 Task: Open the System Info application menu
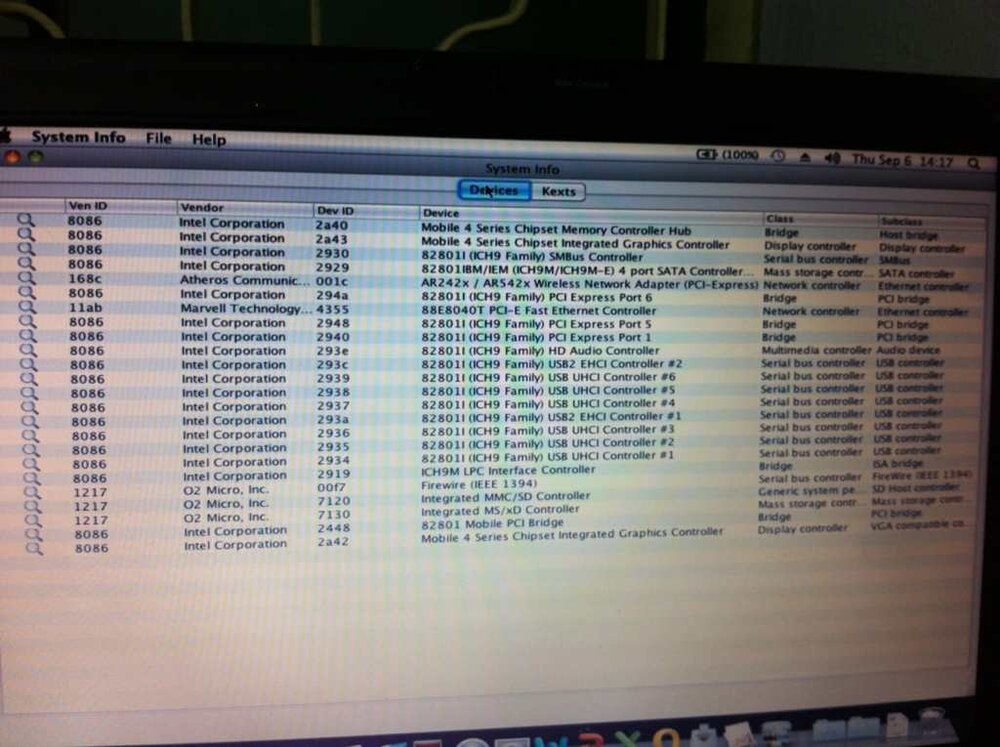point(78,137)
